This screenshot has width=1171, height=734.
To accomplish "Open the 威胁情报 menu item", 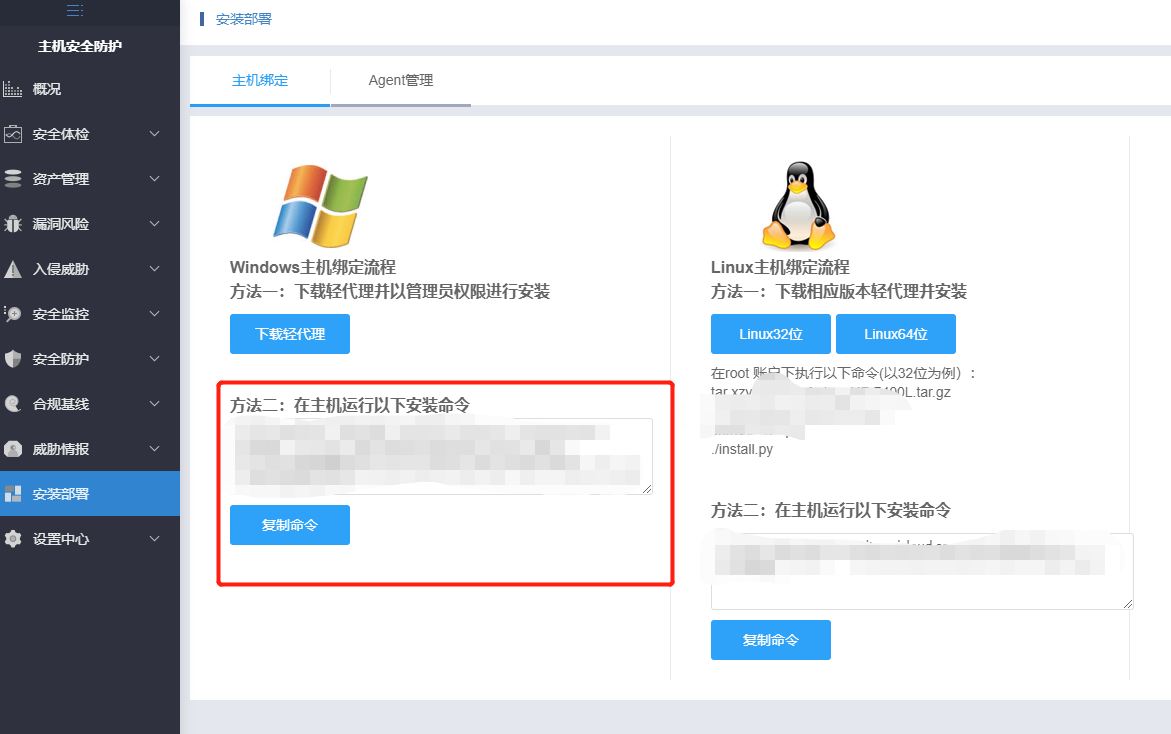I will (x=90, y=449).
